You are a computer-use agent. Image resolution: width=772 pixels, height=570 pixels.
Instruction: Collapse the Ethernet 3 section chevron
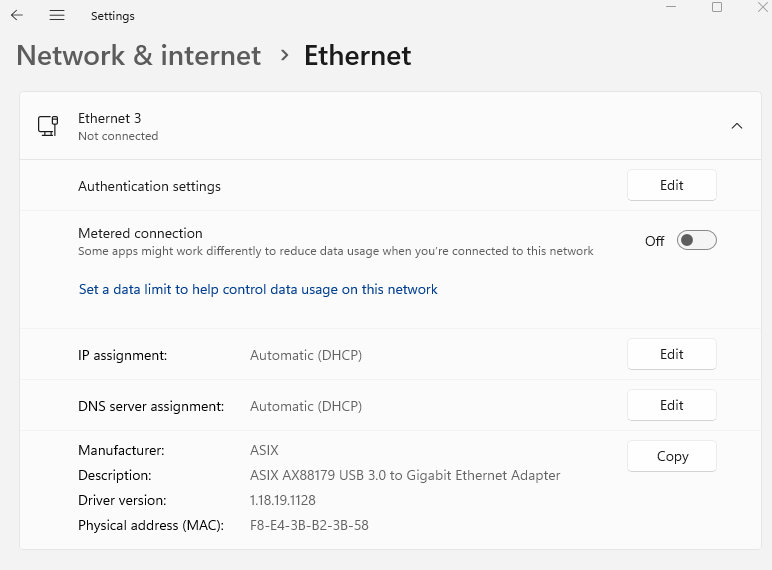pos(737,126)
